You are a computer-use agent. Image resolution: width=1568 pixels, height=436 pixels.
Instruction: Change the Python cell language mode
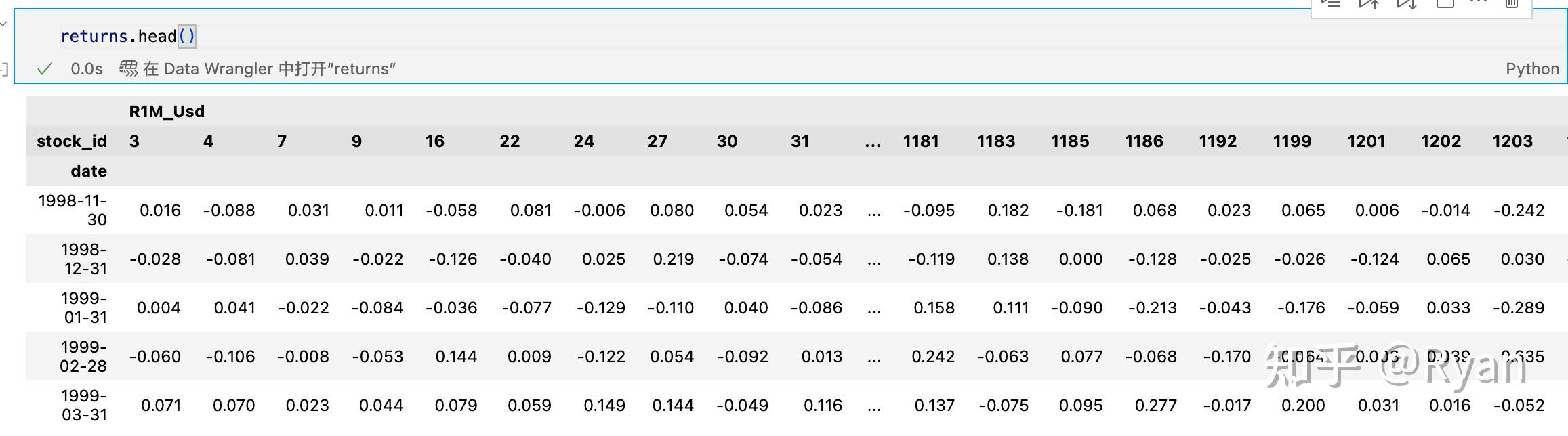coord(1532,69)
